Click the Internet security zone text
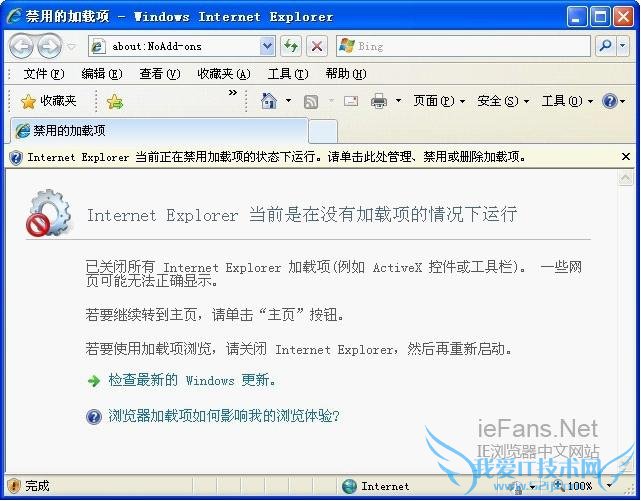 pos(385,486)
